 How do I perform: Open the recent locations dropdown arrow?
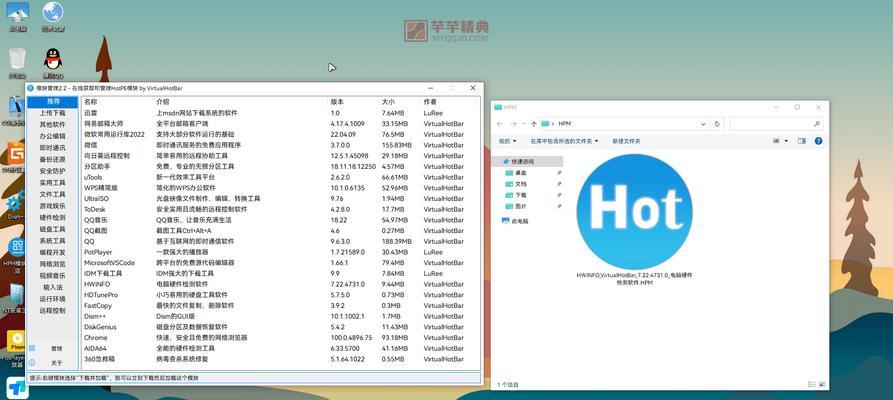click(x=523, y=124)
